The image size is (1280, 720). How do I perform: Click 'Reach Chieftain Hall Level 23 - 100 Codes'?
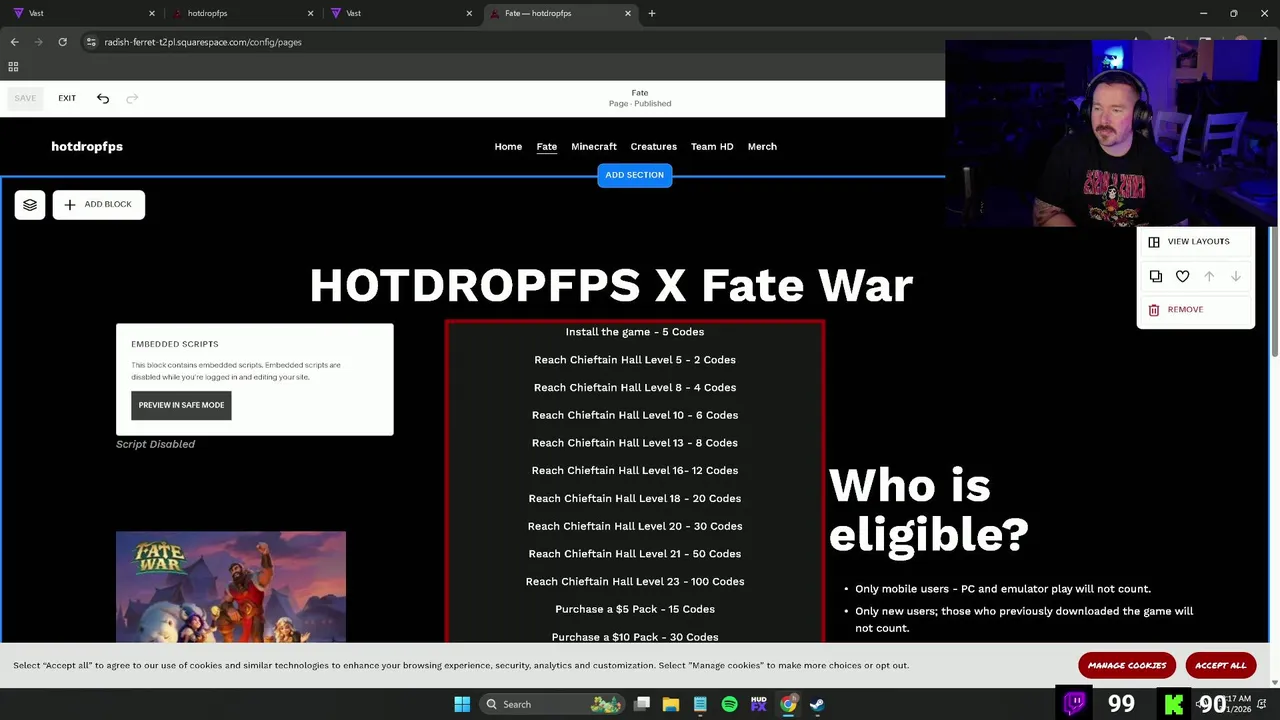pos(635,581)
